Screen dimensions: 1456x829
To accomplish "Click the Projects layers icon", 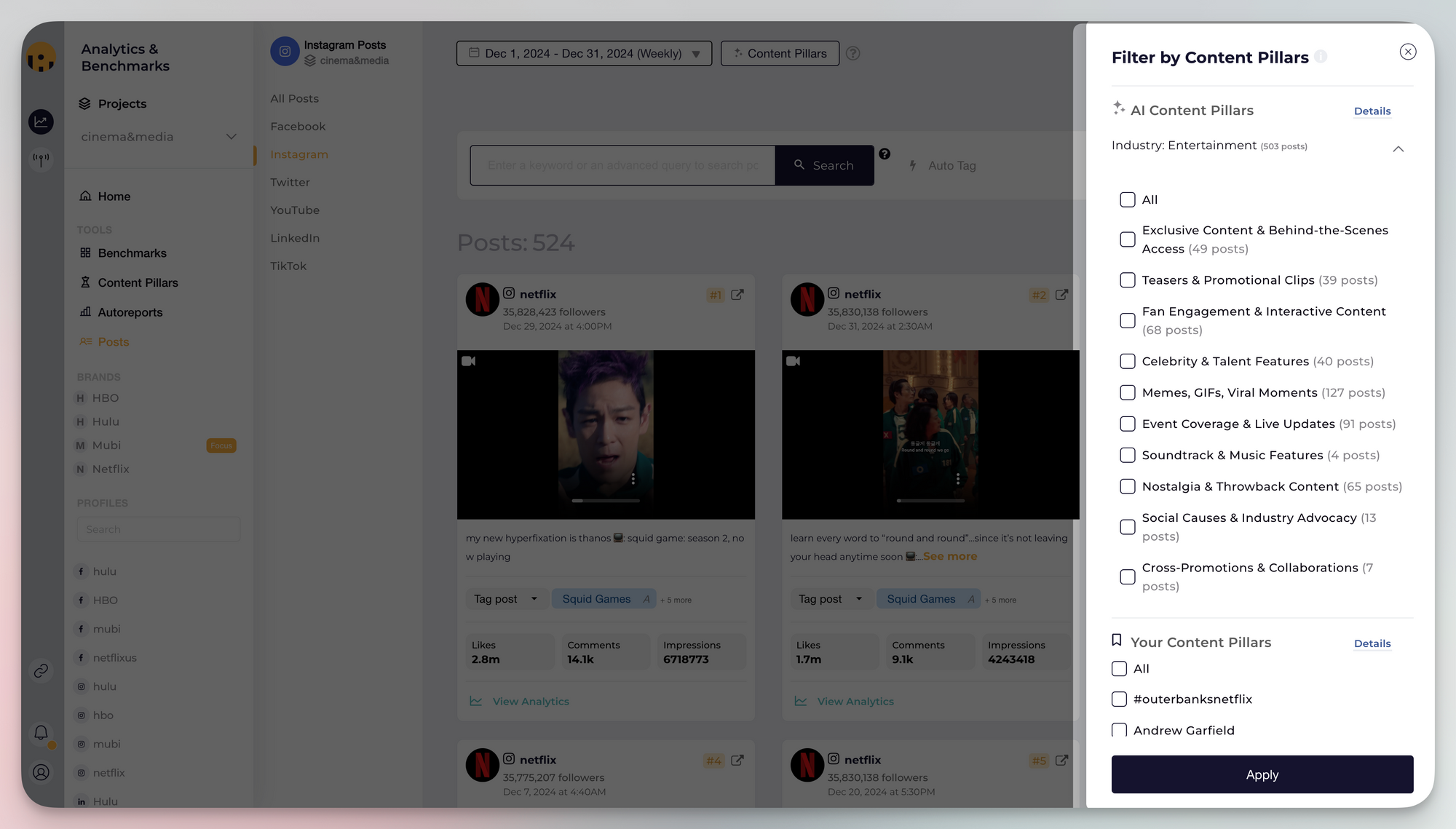I will point(85,103).
